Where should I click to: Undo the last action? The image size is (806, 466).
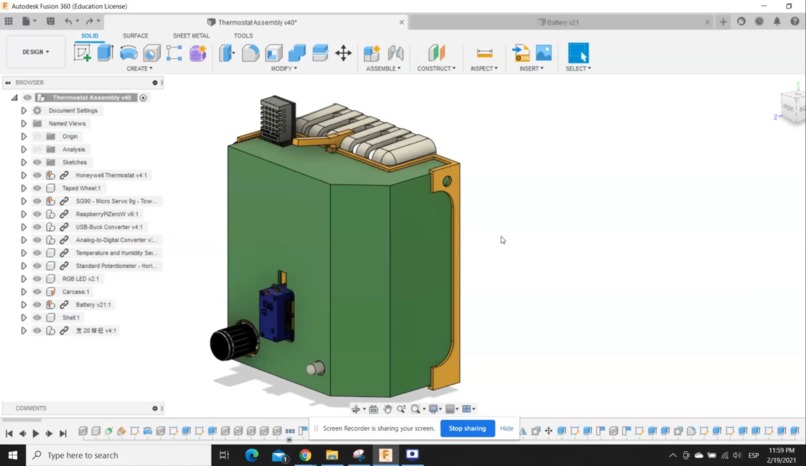[68, 21]
